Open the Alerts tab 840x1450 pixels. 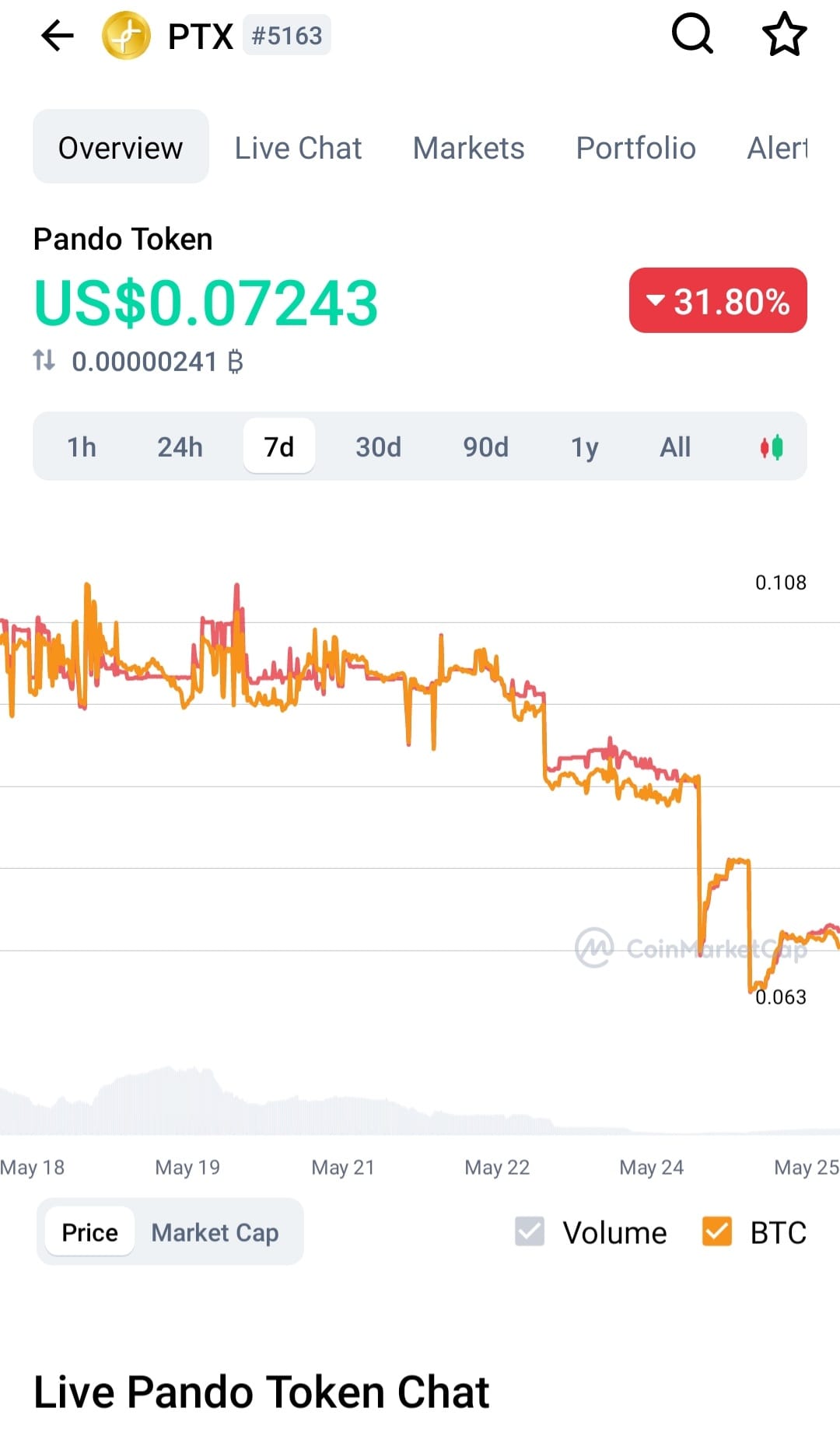coord(778,148)
